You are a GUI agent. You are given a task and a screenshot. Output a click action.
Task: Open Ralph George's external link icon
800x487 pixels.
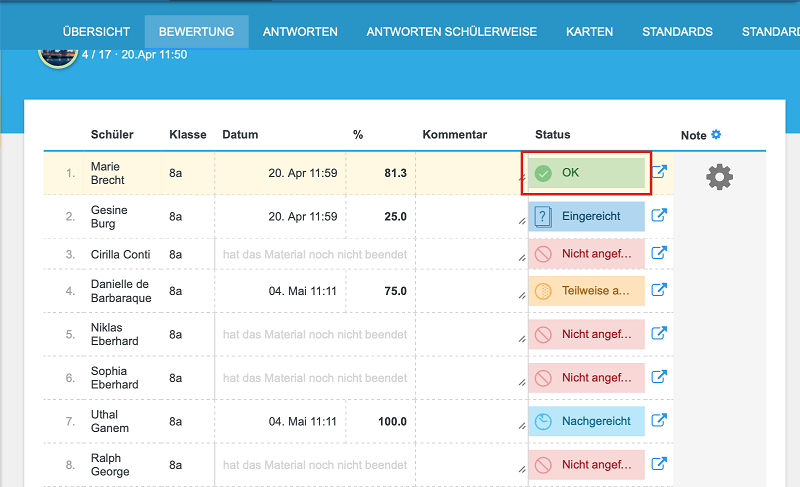[x=659, y=464]
